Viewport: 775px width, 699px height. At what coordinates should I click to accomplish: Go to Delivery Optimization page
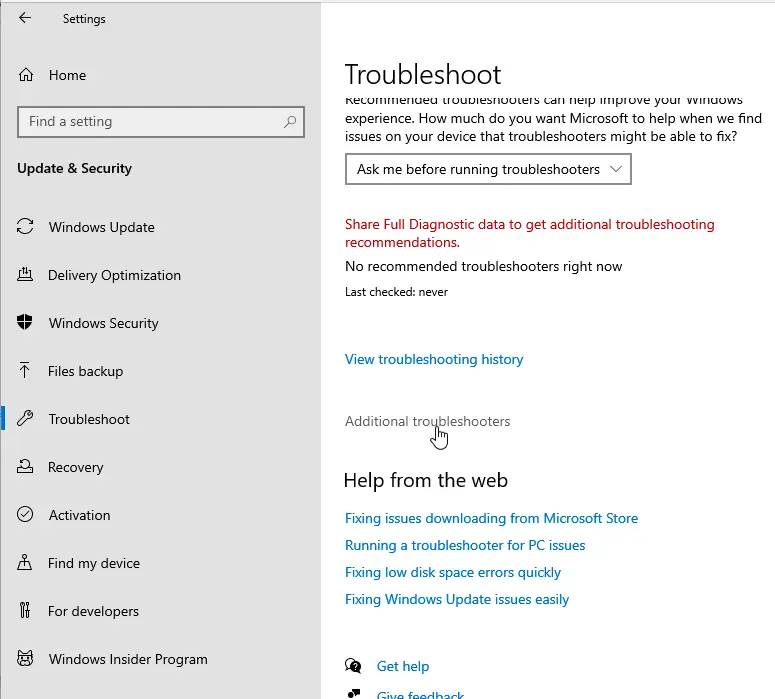[x=114, y=275]
